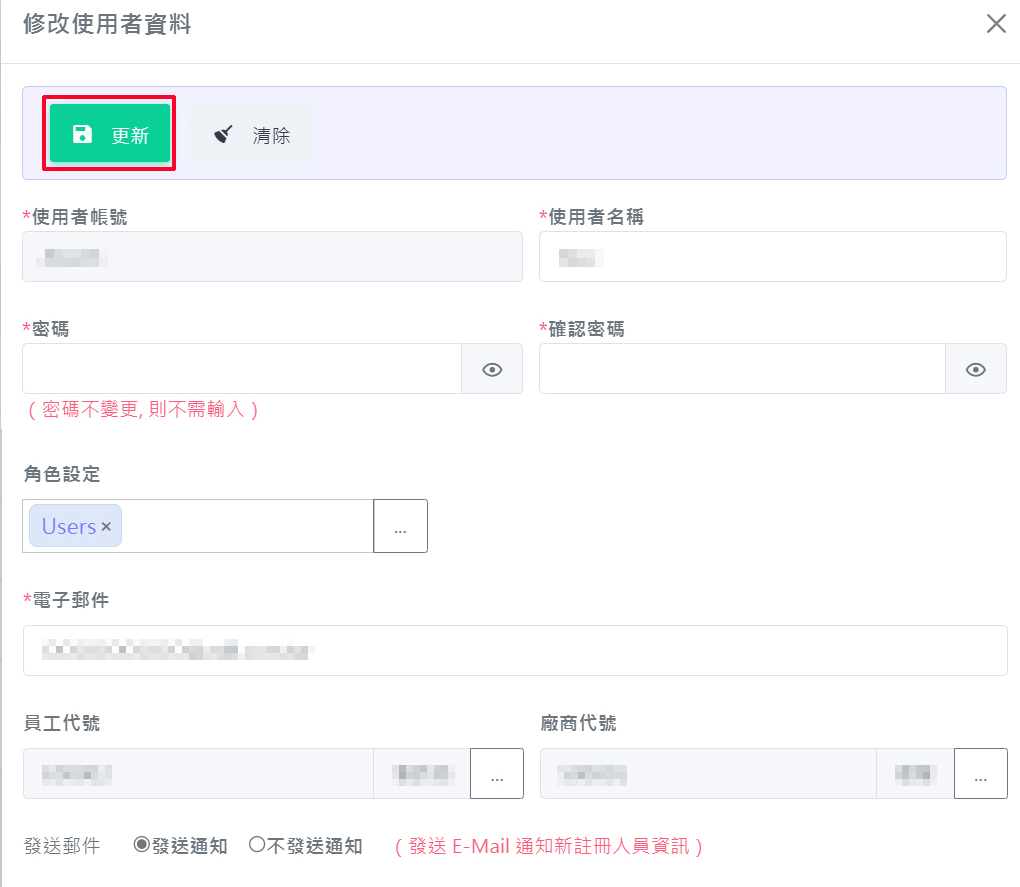Click the 員工代號 code field
Image resolution: width=1020 pixels, height=887 pixels.
coord(198,774)
